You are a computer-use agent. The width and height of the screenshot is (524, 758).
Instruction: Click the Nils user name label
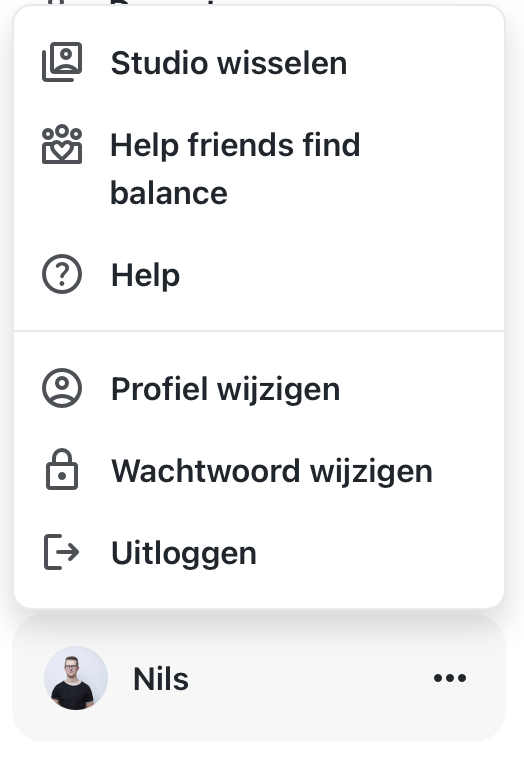pyautogui.click(x=160, y=679)
